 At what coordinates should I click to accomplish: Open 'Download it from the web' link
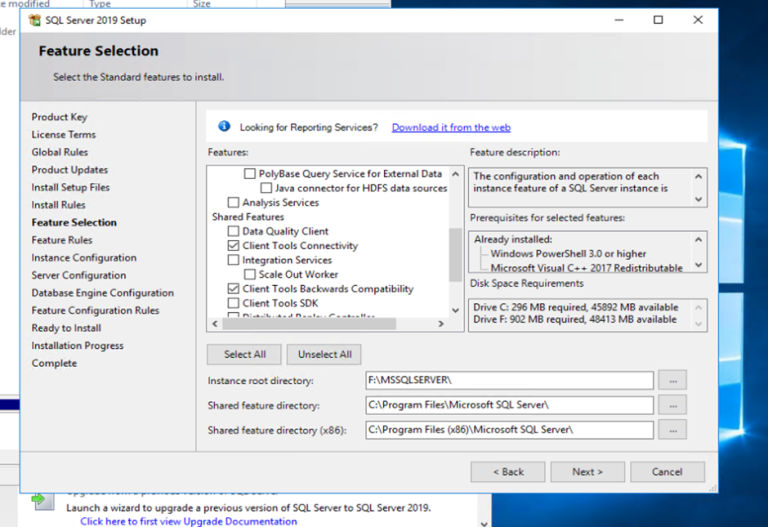tap(451, 127)
